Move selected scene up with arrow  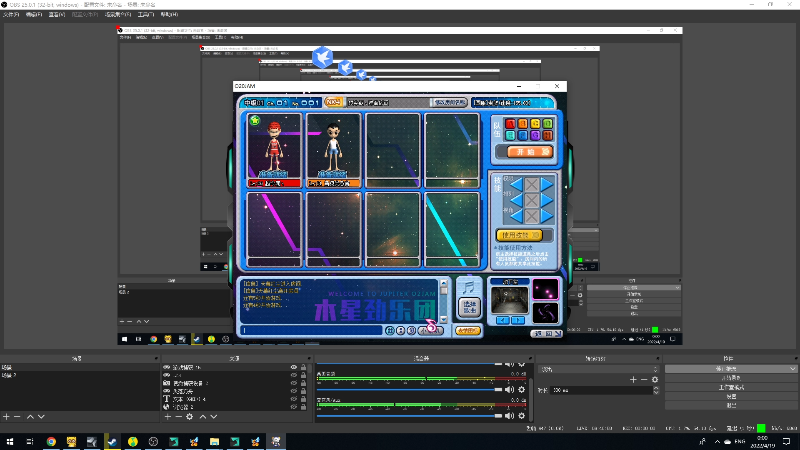[x=30, y=417]
